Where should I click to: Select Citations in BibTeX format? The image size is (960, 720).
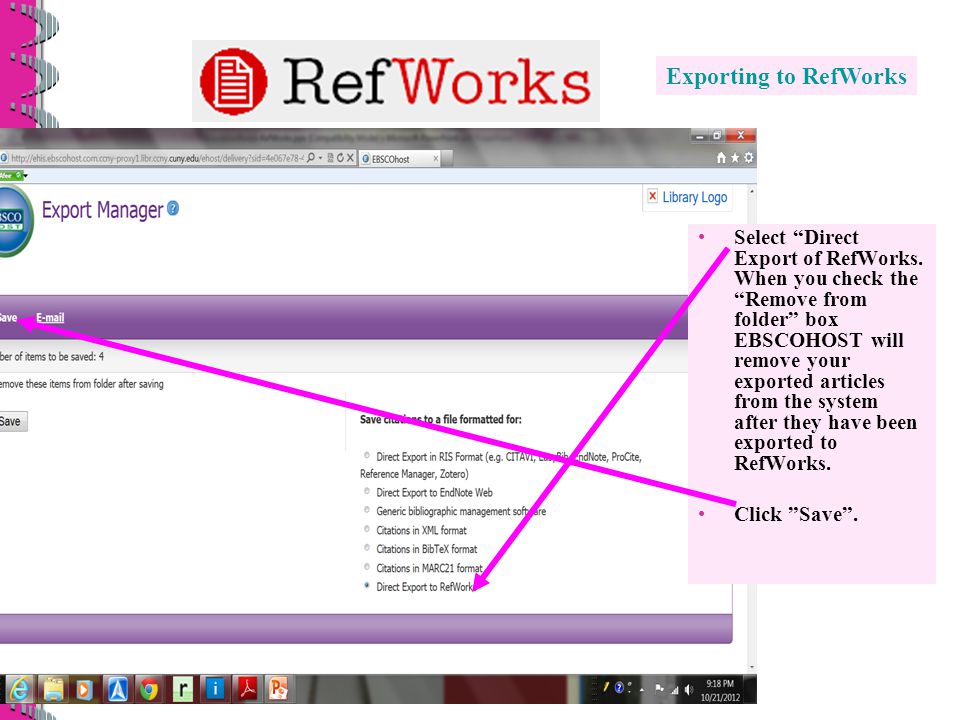[367, 547]
